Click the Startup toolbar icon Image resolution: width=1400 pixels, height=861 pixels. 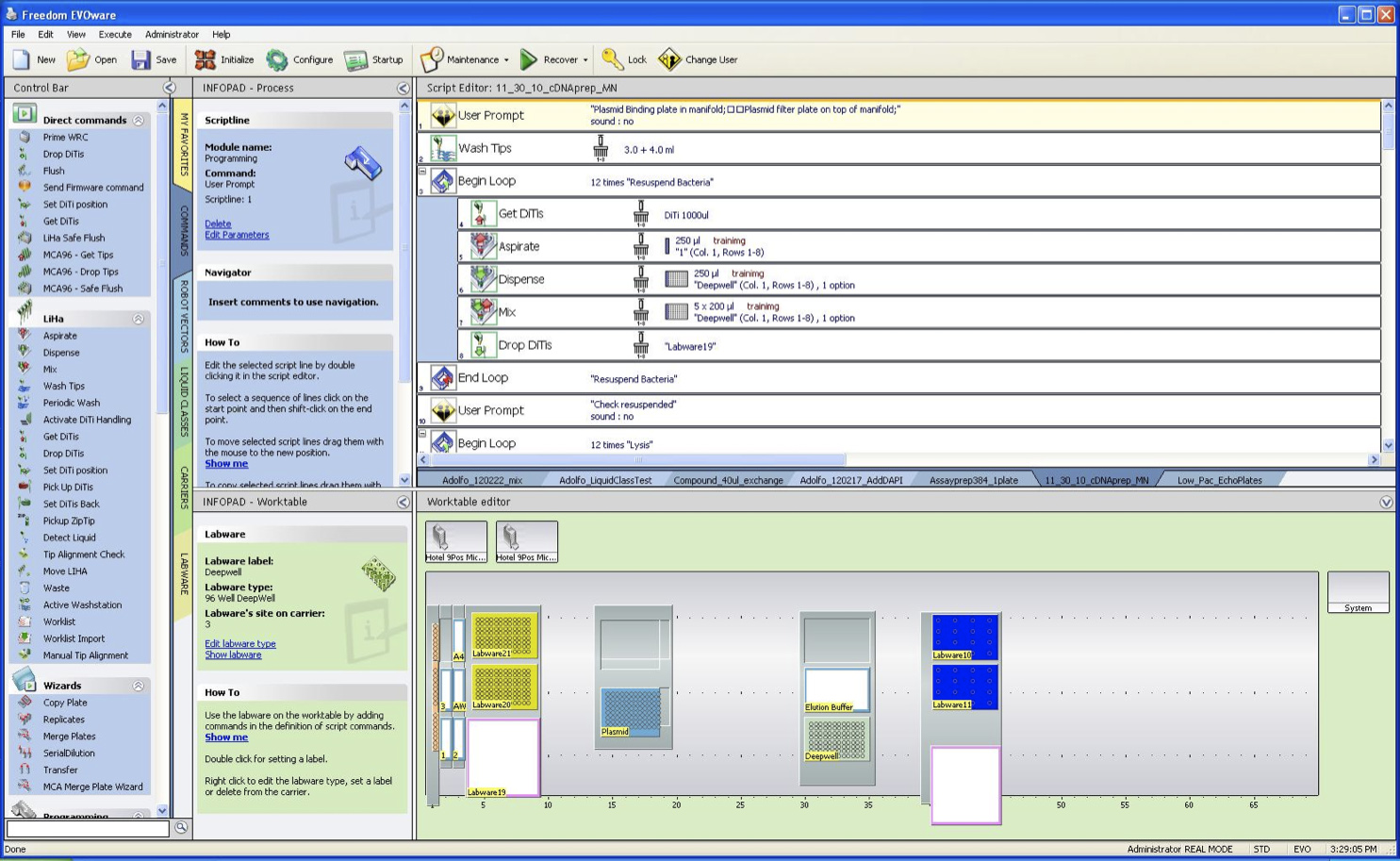coord(355,59)
